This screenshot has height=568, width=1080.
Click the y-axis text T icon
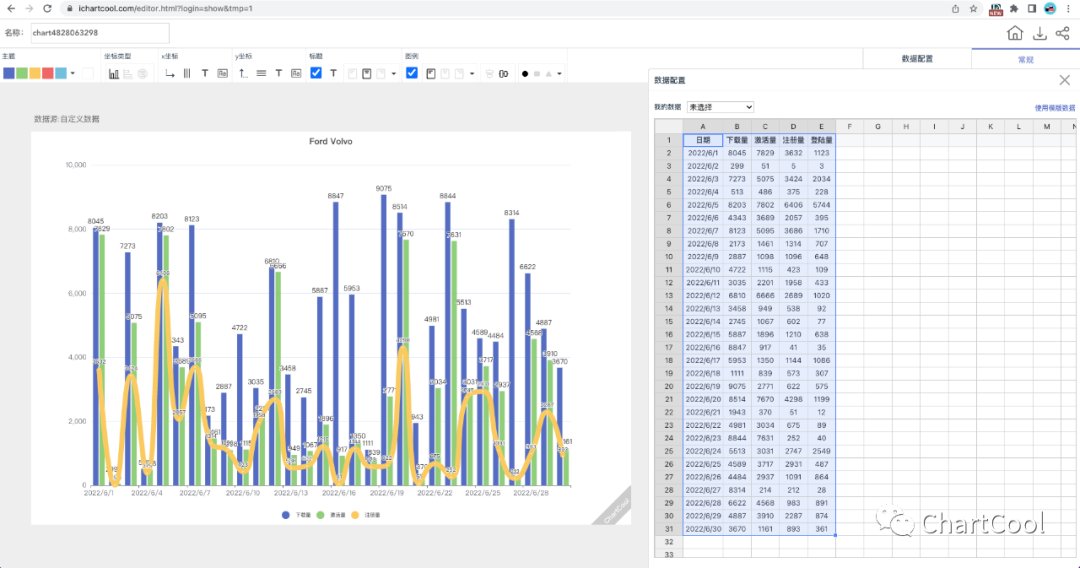pos(278,73)
